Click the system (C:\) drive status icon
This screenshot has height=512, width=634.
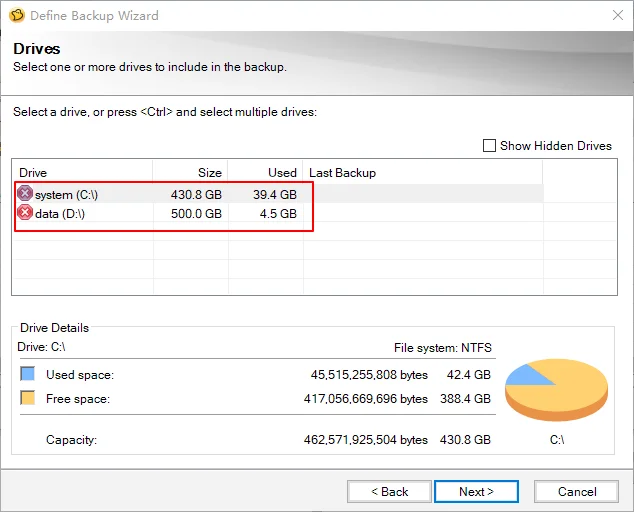[x=25, y=193]
